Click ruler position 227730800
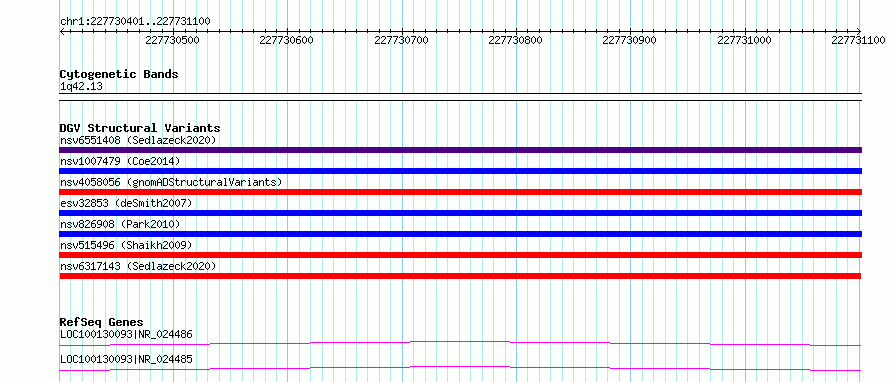Viewport: 890px width, 382px height. (x=515, y=40)
